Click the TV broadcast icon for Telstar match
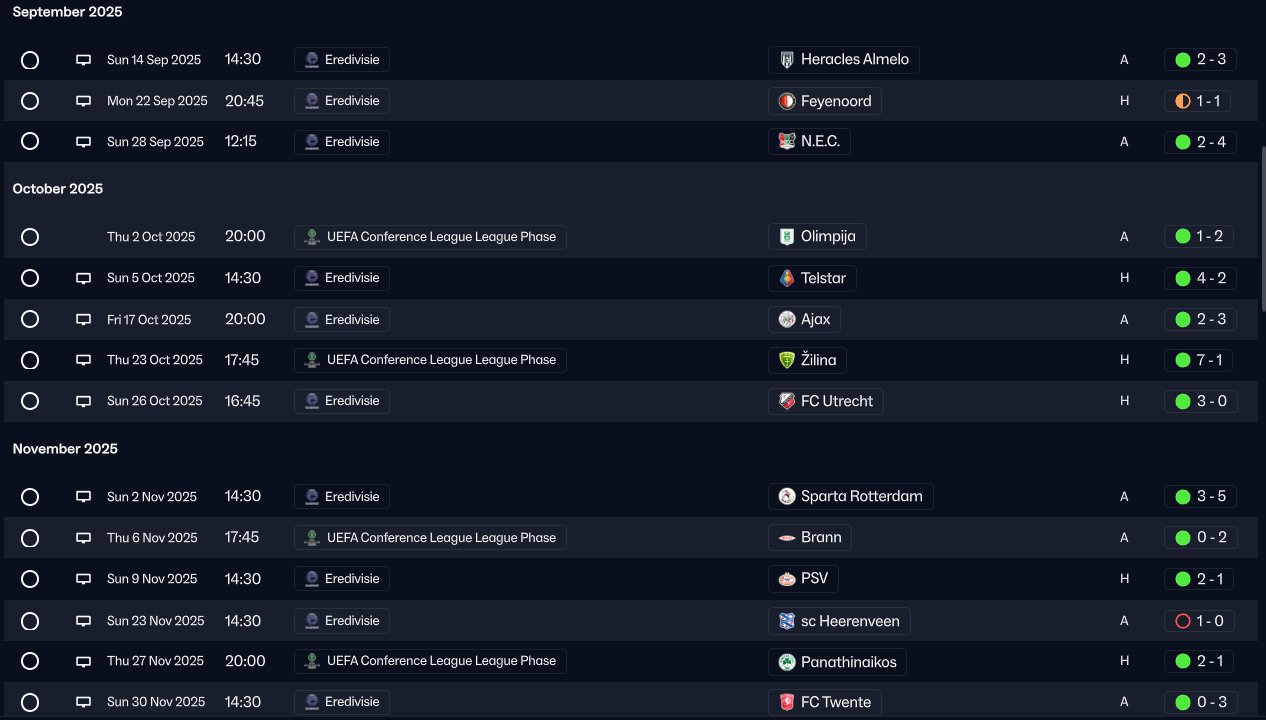The width and height of the screenshot is (1266, 720). (84, 278)
